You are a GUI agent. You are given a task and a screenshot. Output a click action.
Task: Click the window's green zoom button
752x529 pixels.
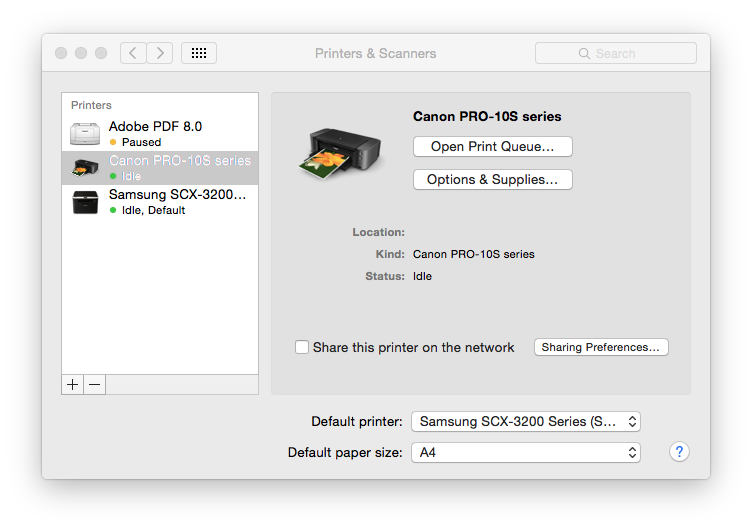click(x=101, y=53)
